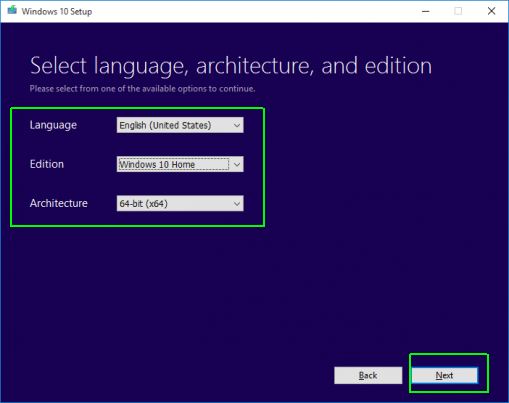Click the Architecture field label
The width and height of the screenshot is (509, 403).
pyautogui.click(x=59, y=203)
